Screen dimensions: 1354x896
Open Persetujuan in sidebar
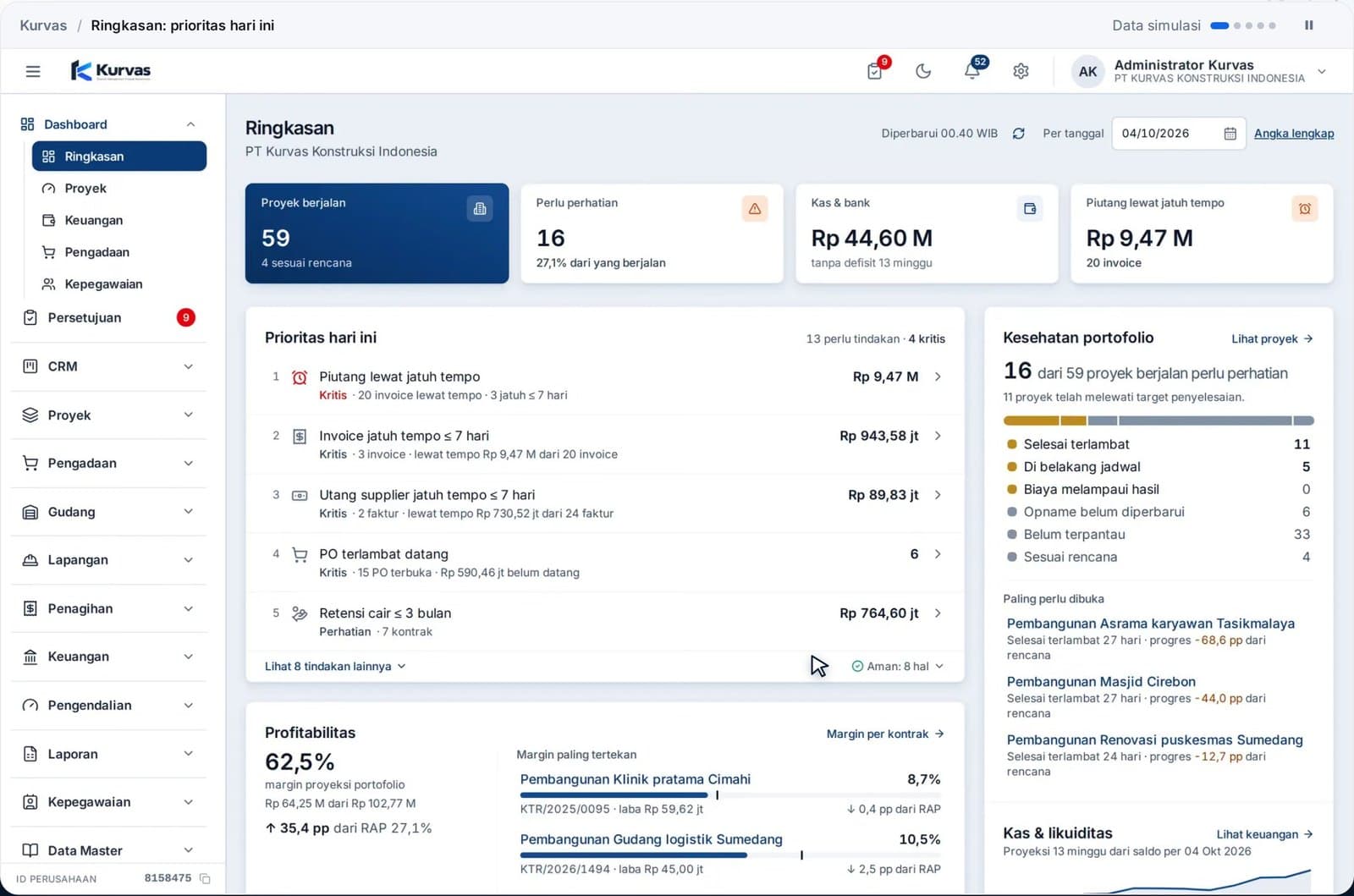click(x=108, y=317)
